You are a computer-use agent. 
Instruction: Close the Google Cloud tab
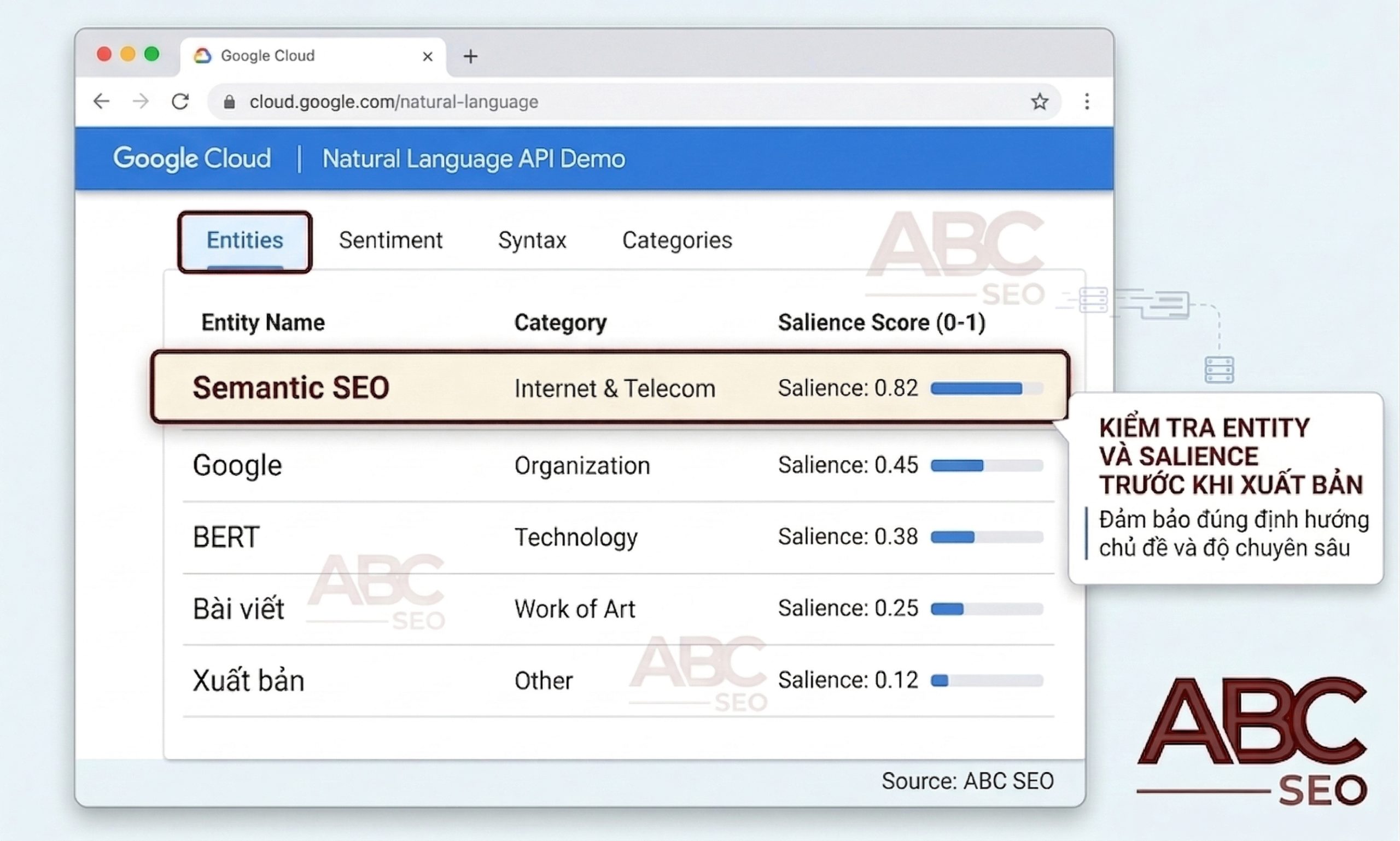428,56
